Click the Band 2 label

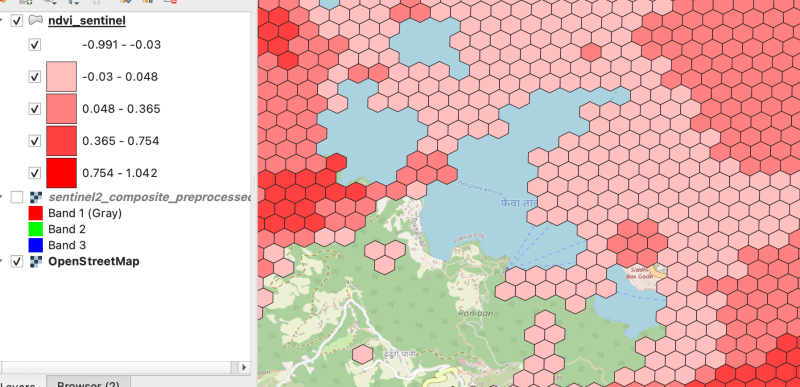pyautogui.click(x=67, y=229)
